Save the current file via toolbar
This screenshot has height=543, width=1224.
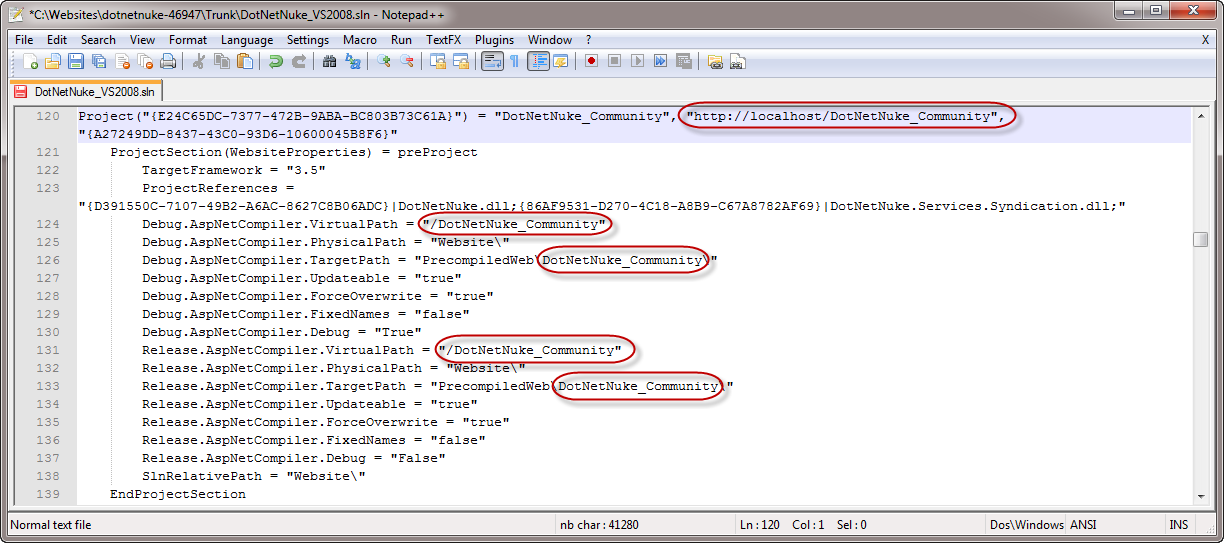(75, 62)
